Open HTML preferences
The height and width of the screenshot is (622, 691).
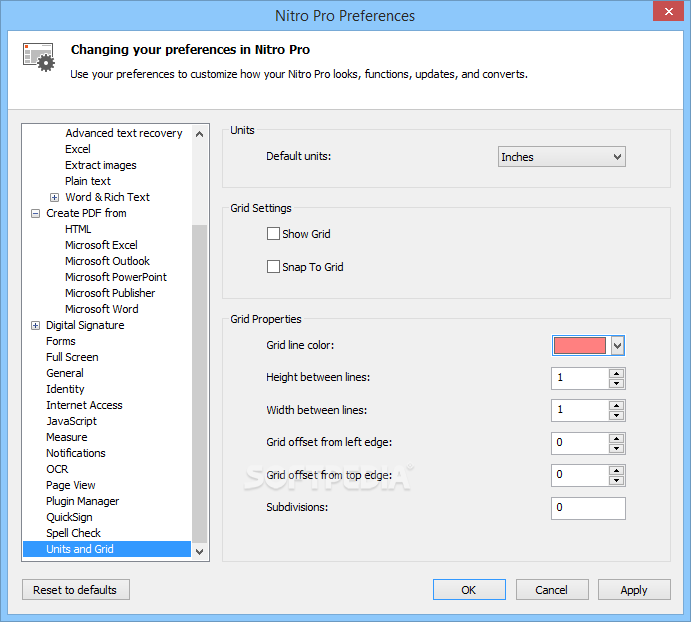tap(78, 229)
